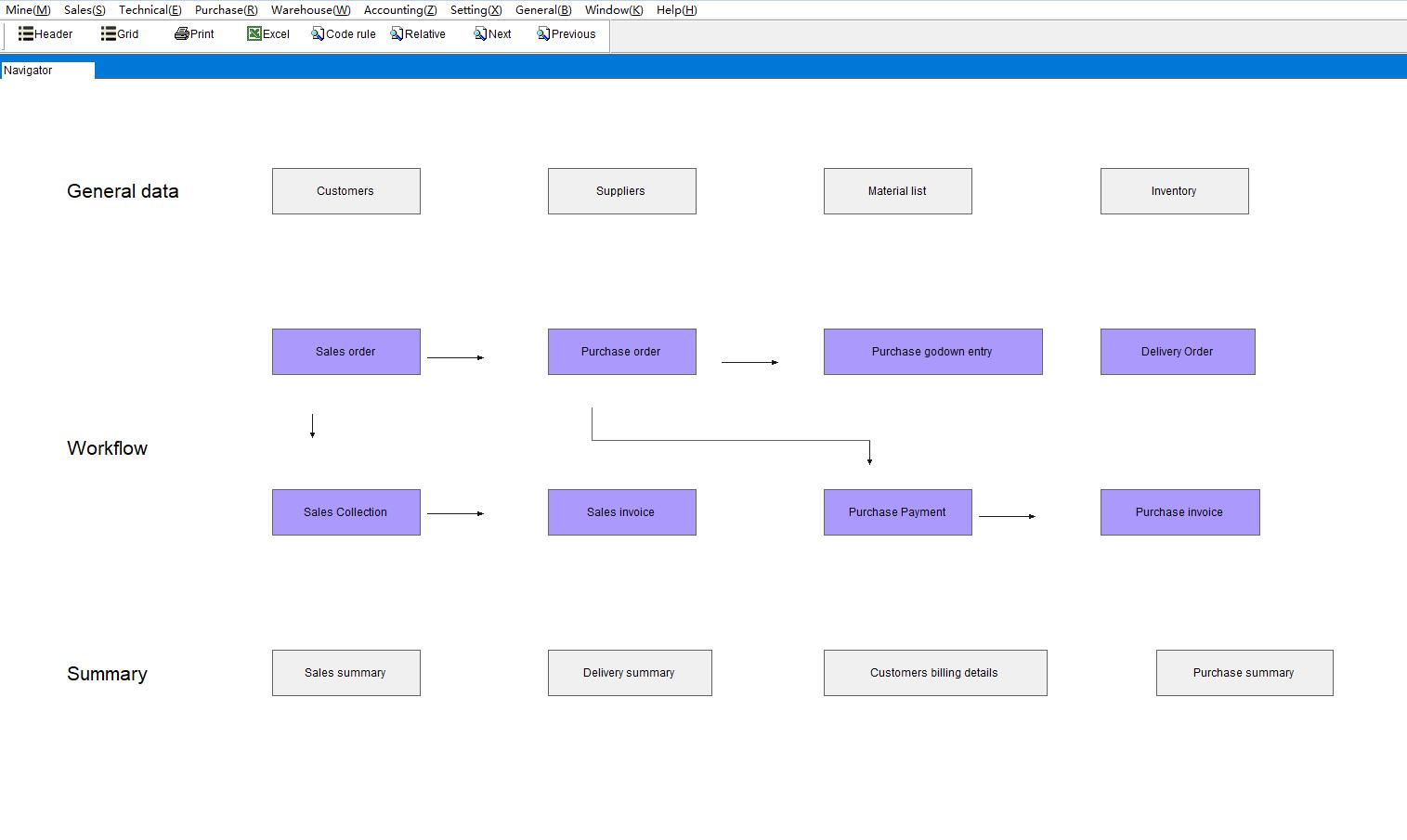Click the Inventory button
This screenshot has width=1407, height=840.
click(1174, 191)
